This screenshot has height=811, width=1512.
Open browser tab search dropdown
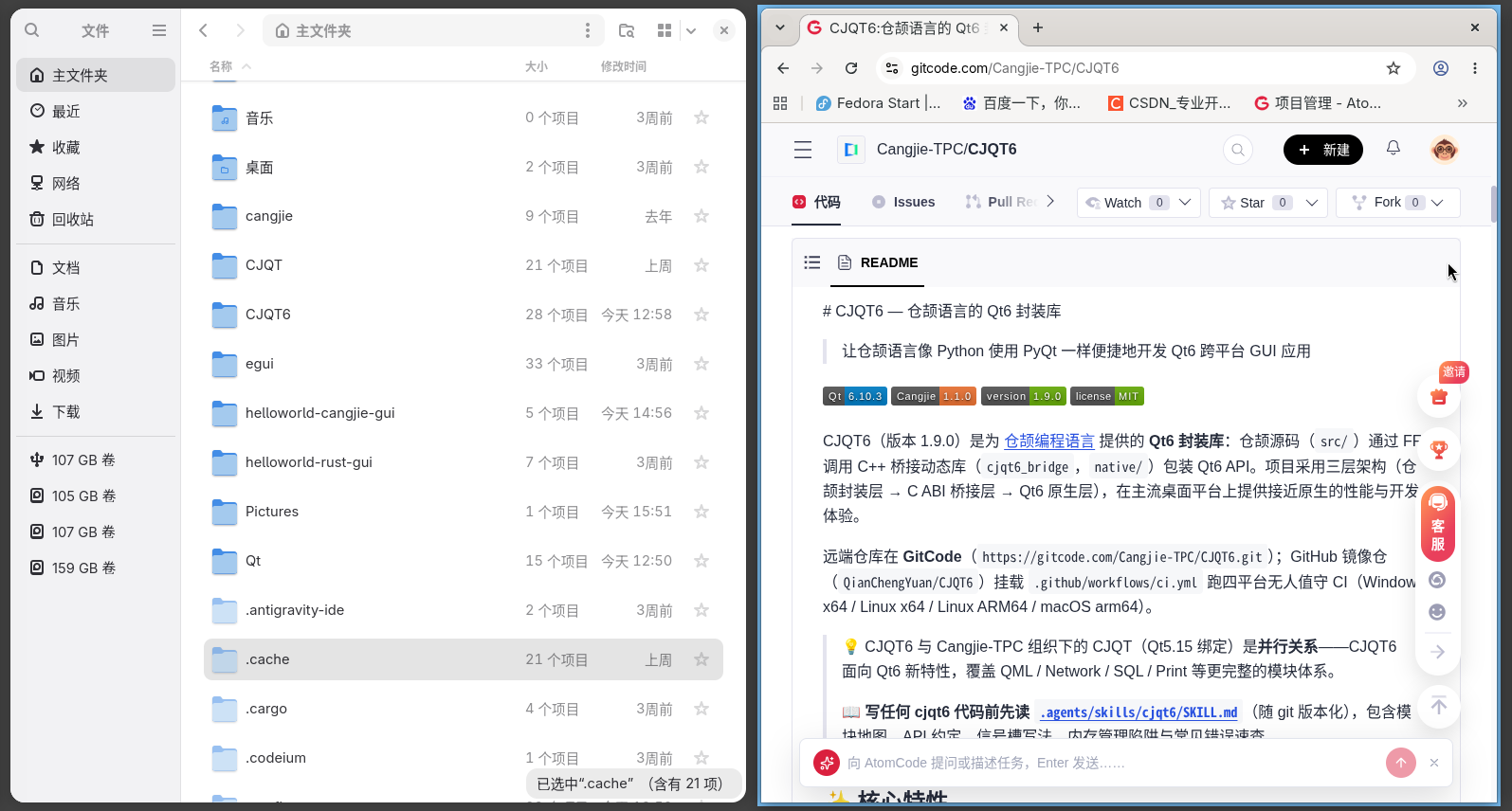(780, 27)
